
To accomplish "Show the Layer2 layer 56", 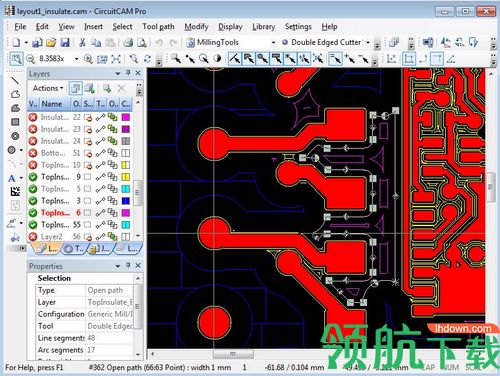I will tap(33, 237).
